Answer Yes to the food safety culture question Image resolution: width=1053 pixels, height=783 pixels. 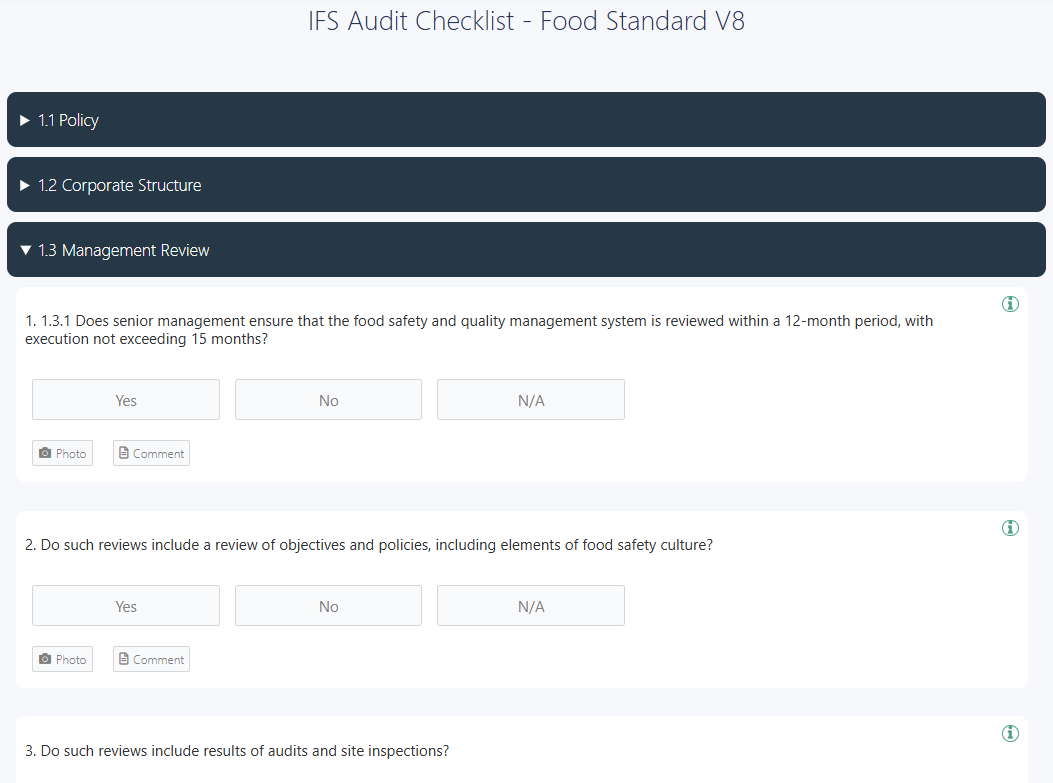pyautogui.click(x=125, y=605)
